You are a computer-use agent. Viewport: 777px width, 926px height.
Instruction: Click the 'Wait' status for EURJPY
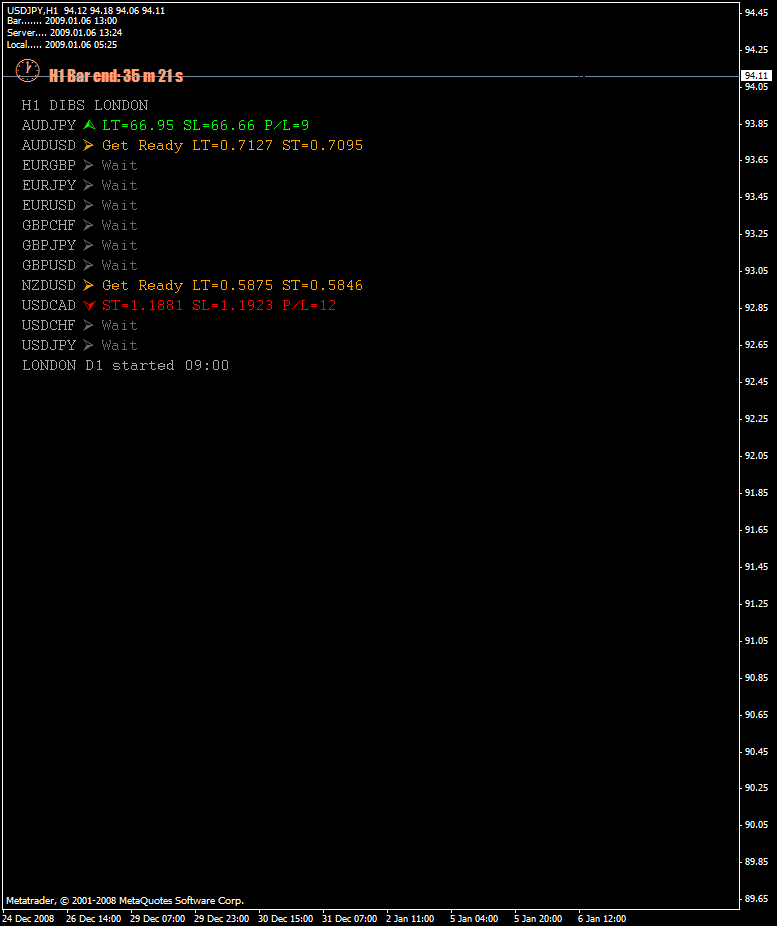pyautogui.click(x=119, y=185)
